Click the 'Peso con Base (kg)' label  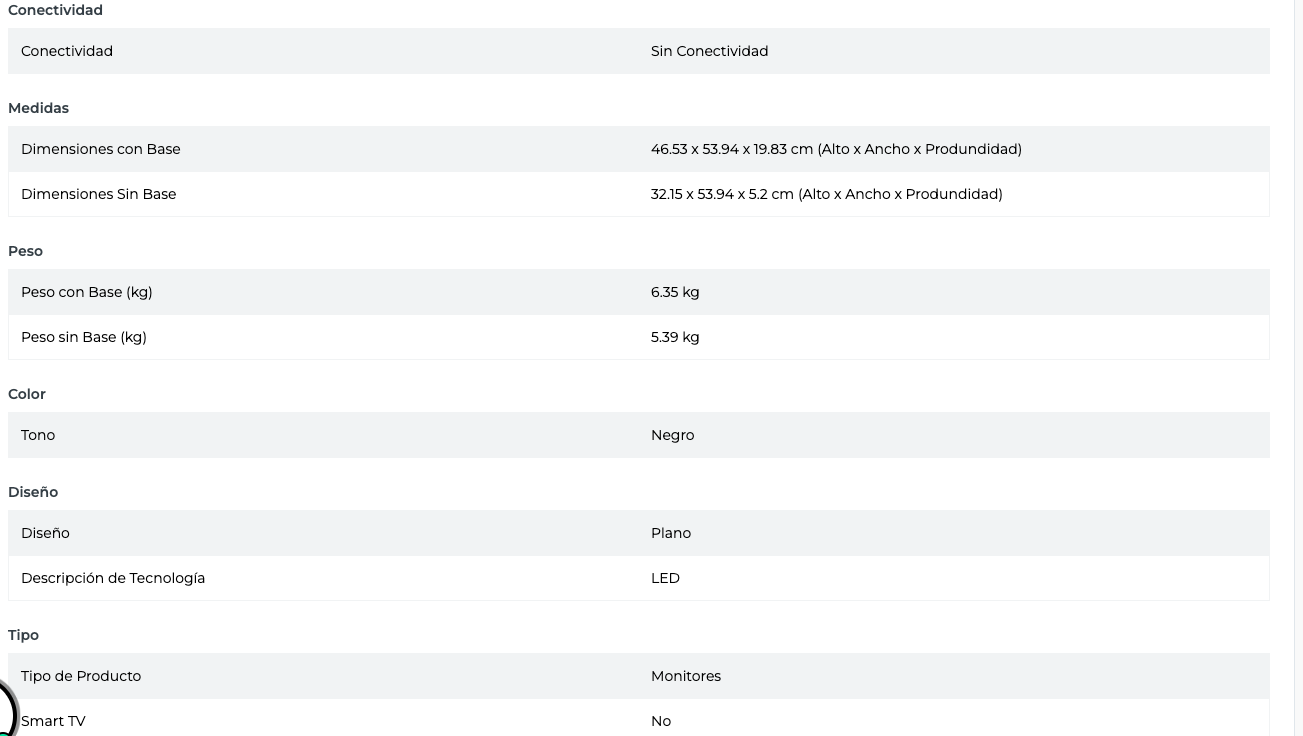coord(87,292)
